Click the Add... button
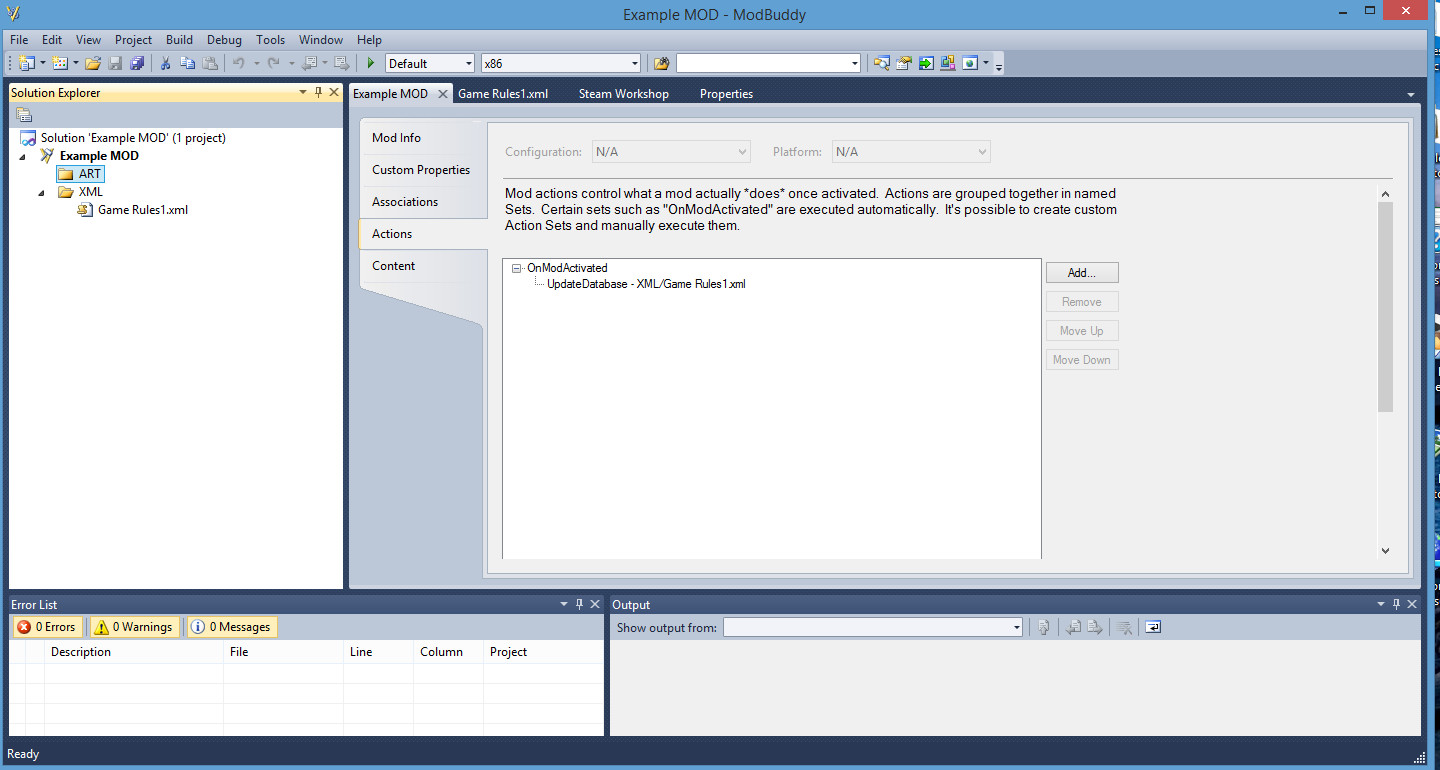The image size is (1440, 770). tap(1082, 273)
